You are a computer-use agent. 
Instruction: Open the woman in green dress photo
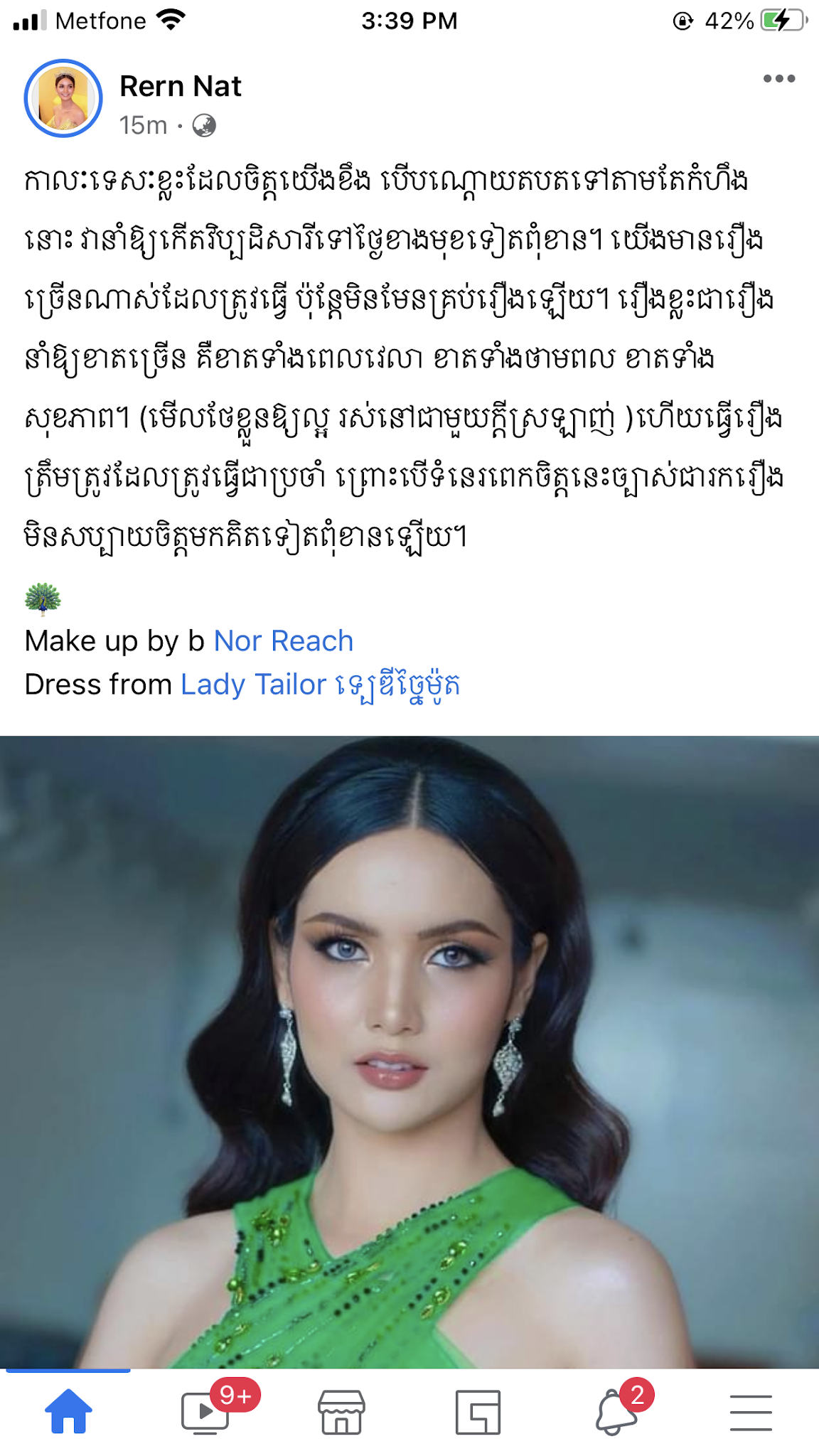click(x=409, y=1051)
